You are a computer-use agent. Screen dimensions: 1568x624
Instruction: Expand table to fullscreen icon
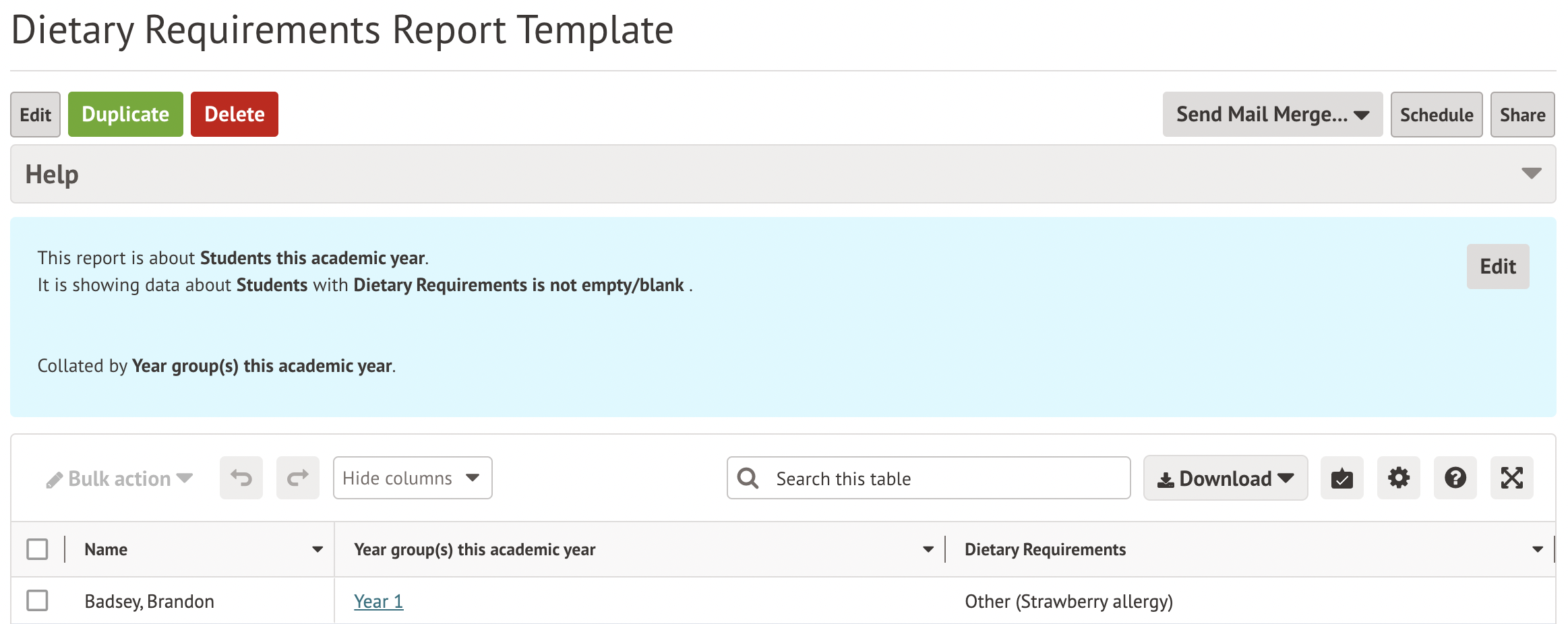pos(1511,478)
